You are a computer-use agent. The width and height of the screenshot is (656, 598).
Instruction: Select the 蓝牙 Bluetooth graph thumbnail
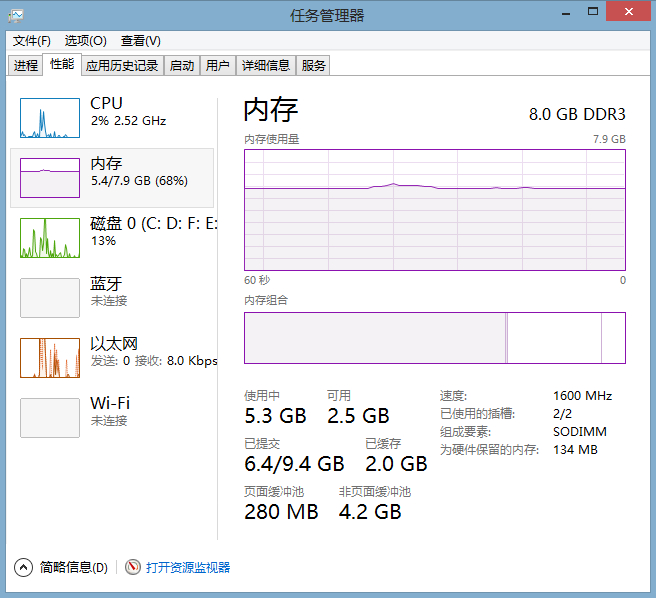50,298
